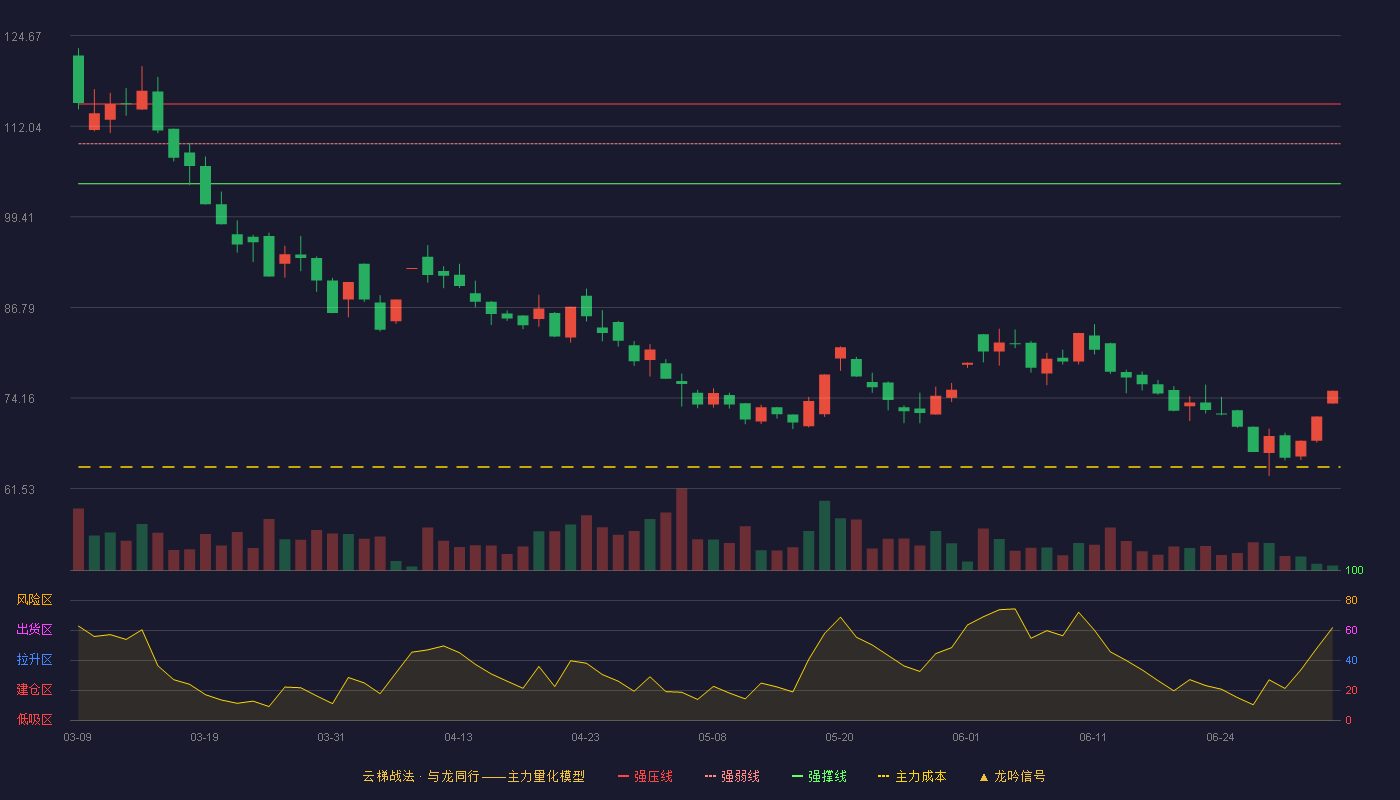Click the 风险区 zone label
Viewport: 1400px width, 800px height.
coord(34,600)
